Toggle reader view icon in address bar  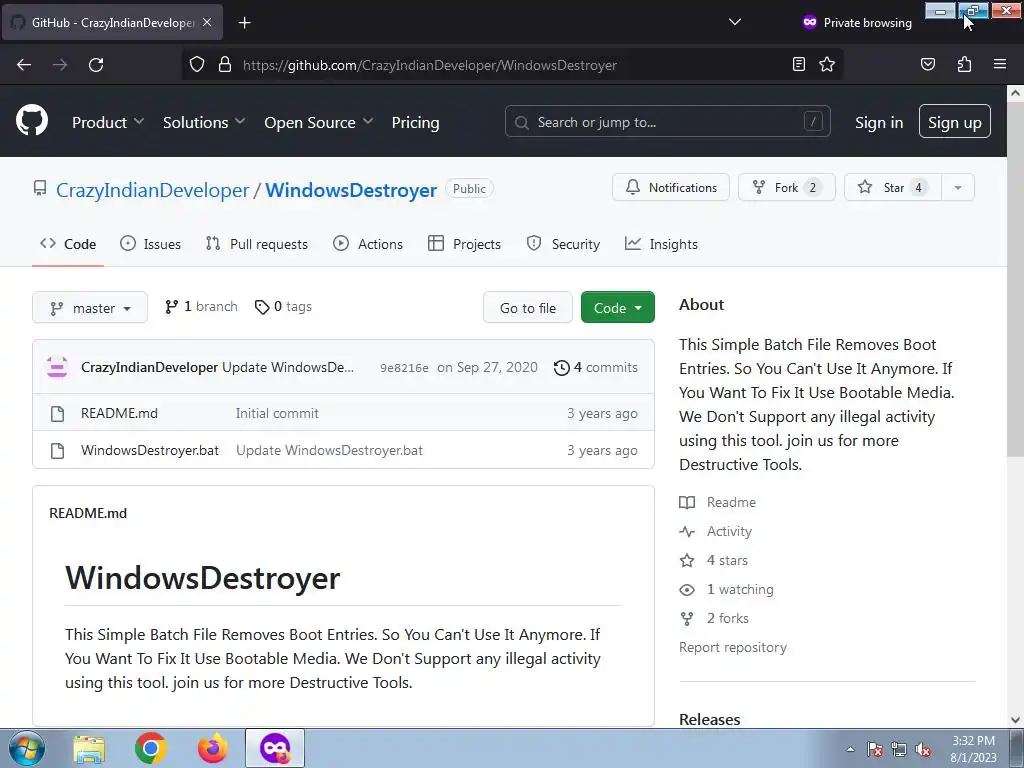click(x=798, y=64)
